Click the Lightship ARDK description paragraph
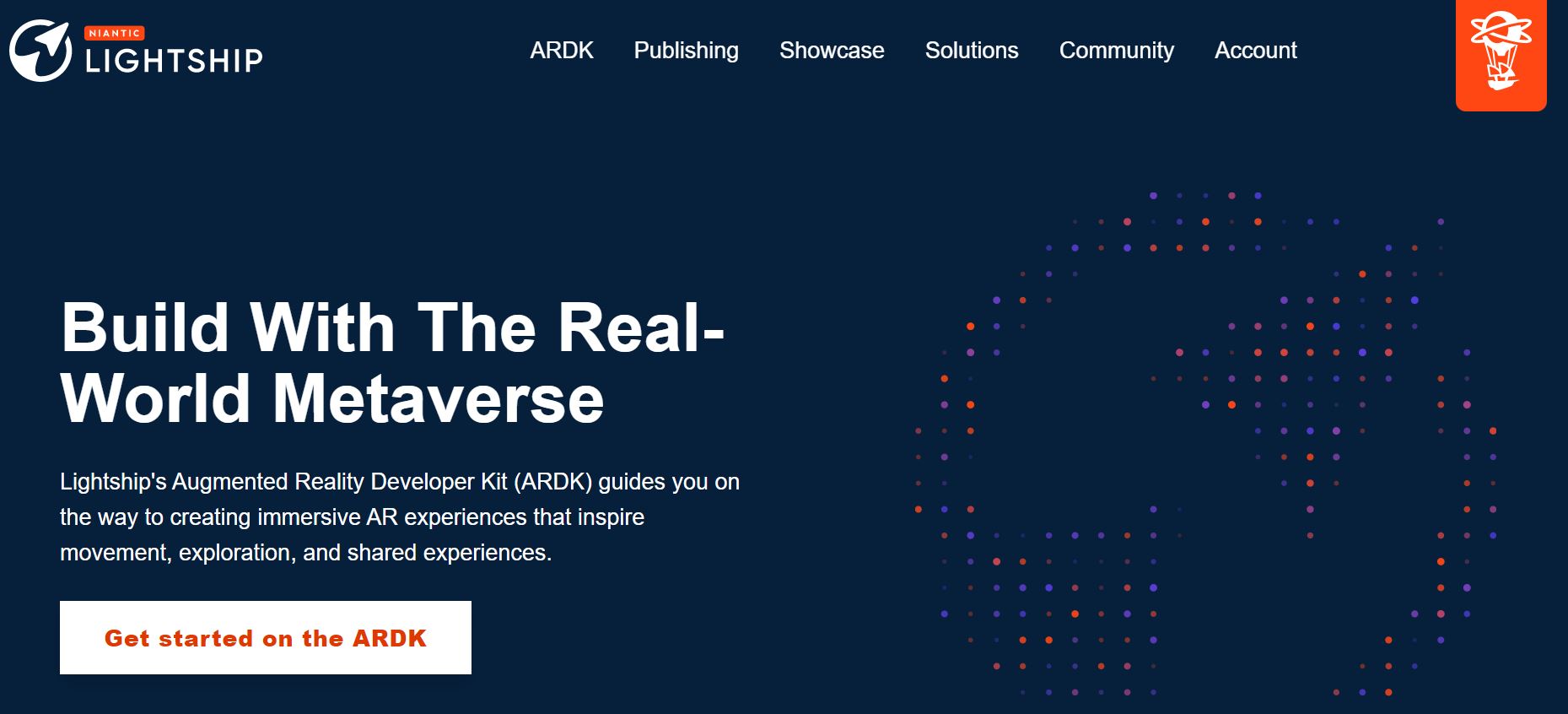Image resolution: width=1568 pixels, height=714 pixels. pos(400,517)
